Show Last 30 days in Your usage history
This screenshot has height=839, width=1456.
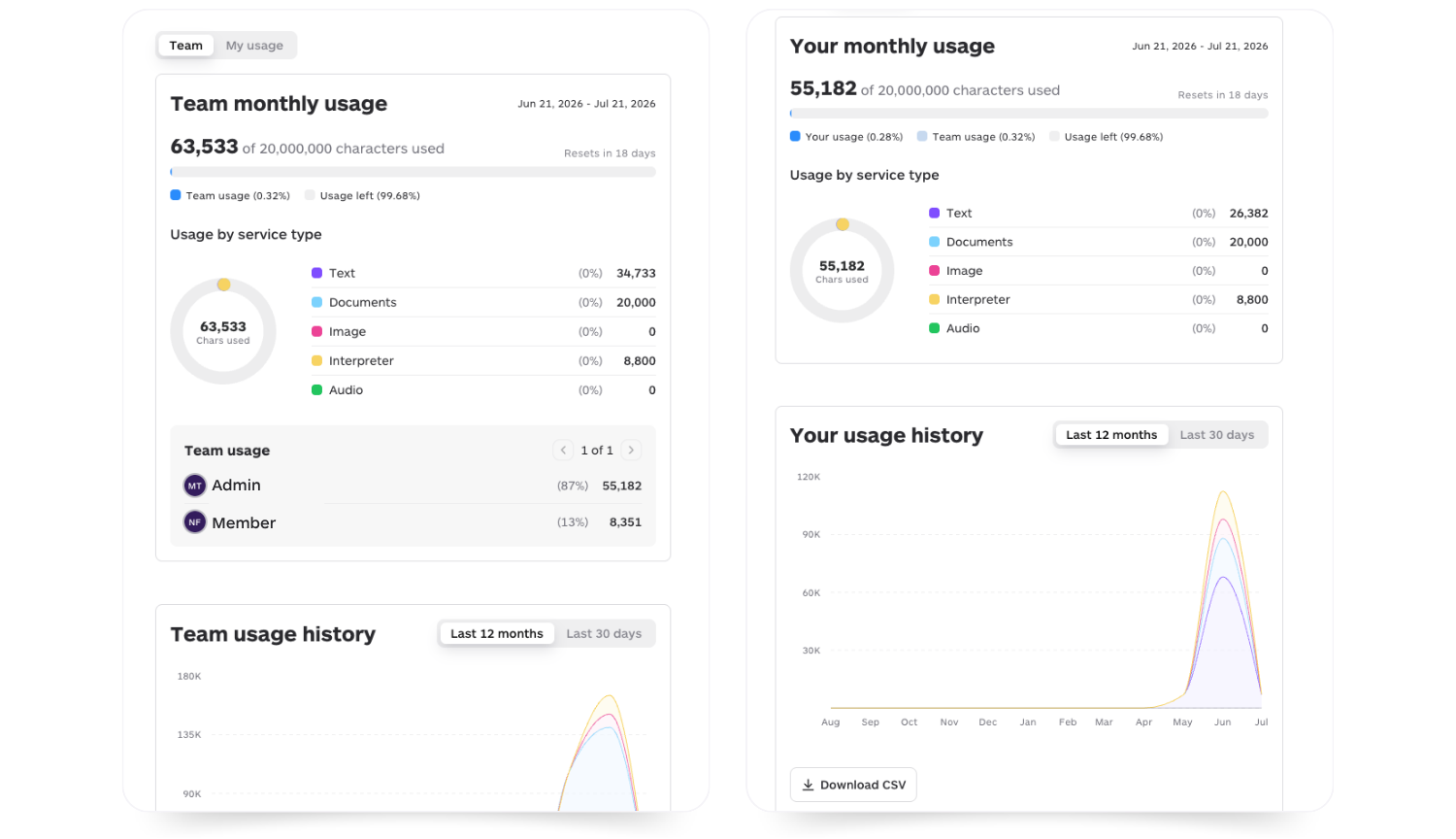(1217, 435)
